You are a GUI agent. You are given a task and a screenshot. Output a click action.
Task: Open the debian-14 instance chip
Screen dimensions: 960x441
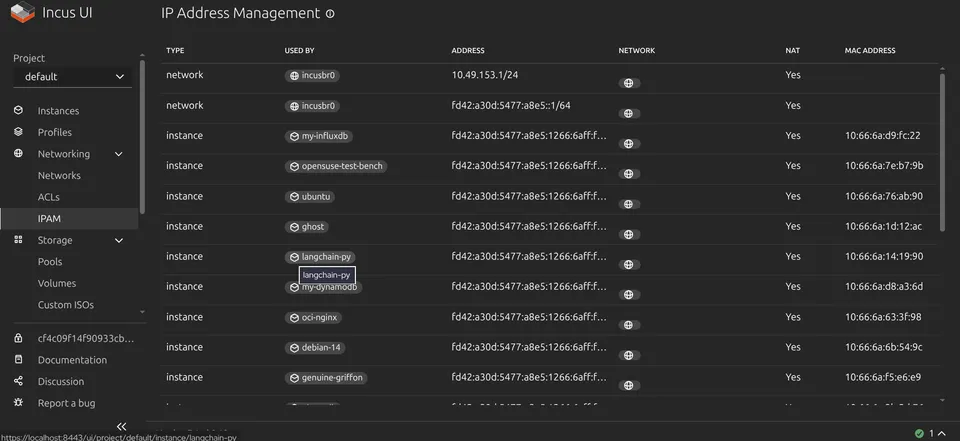point(315,348)
